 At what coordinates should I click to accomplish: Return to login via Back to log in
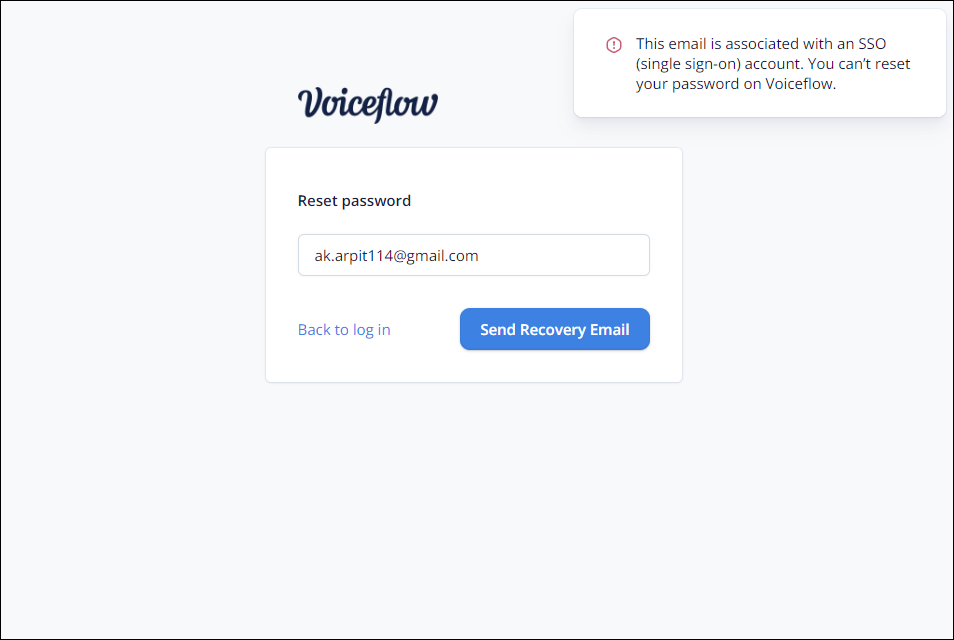(344, 330)
